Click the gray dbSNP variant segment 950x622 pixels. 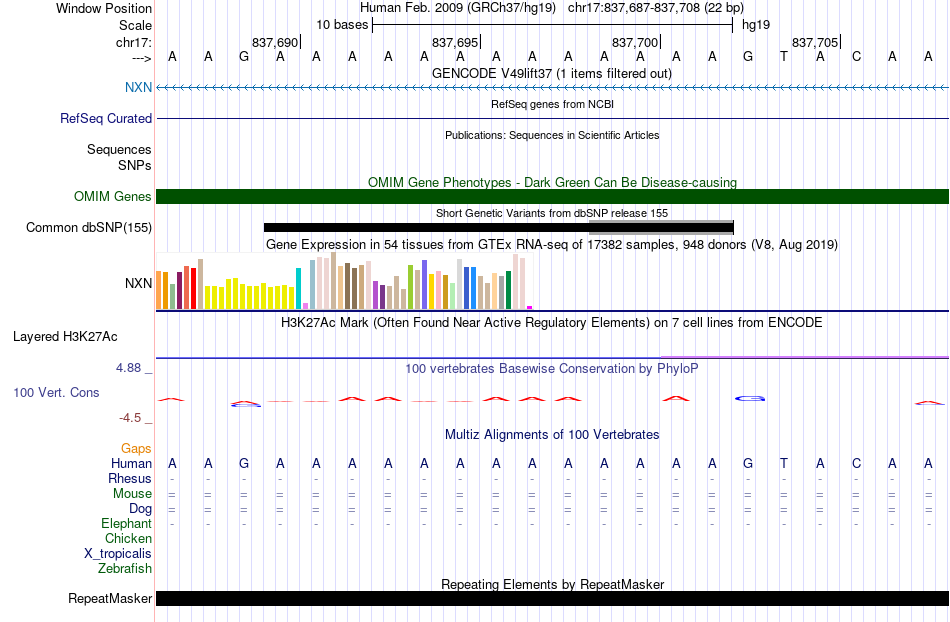(x=661, y=228)
